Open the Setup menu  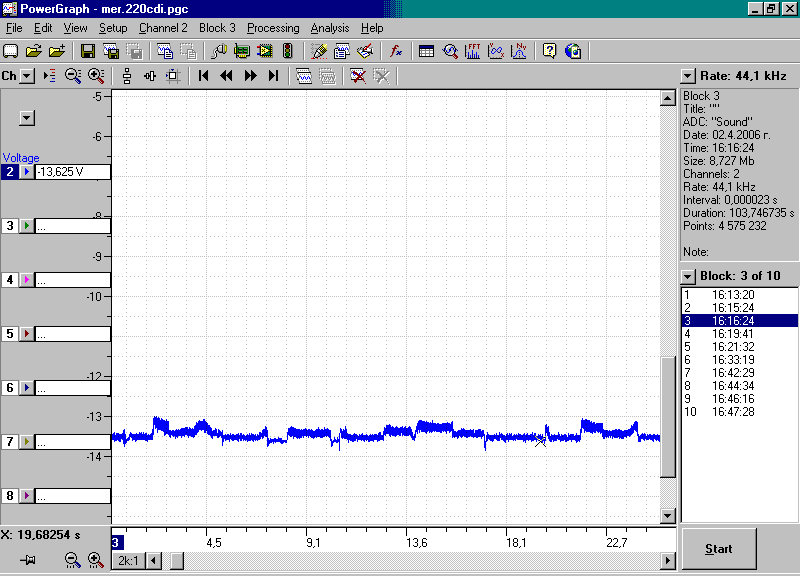(x=113, y=28)
